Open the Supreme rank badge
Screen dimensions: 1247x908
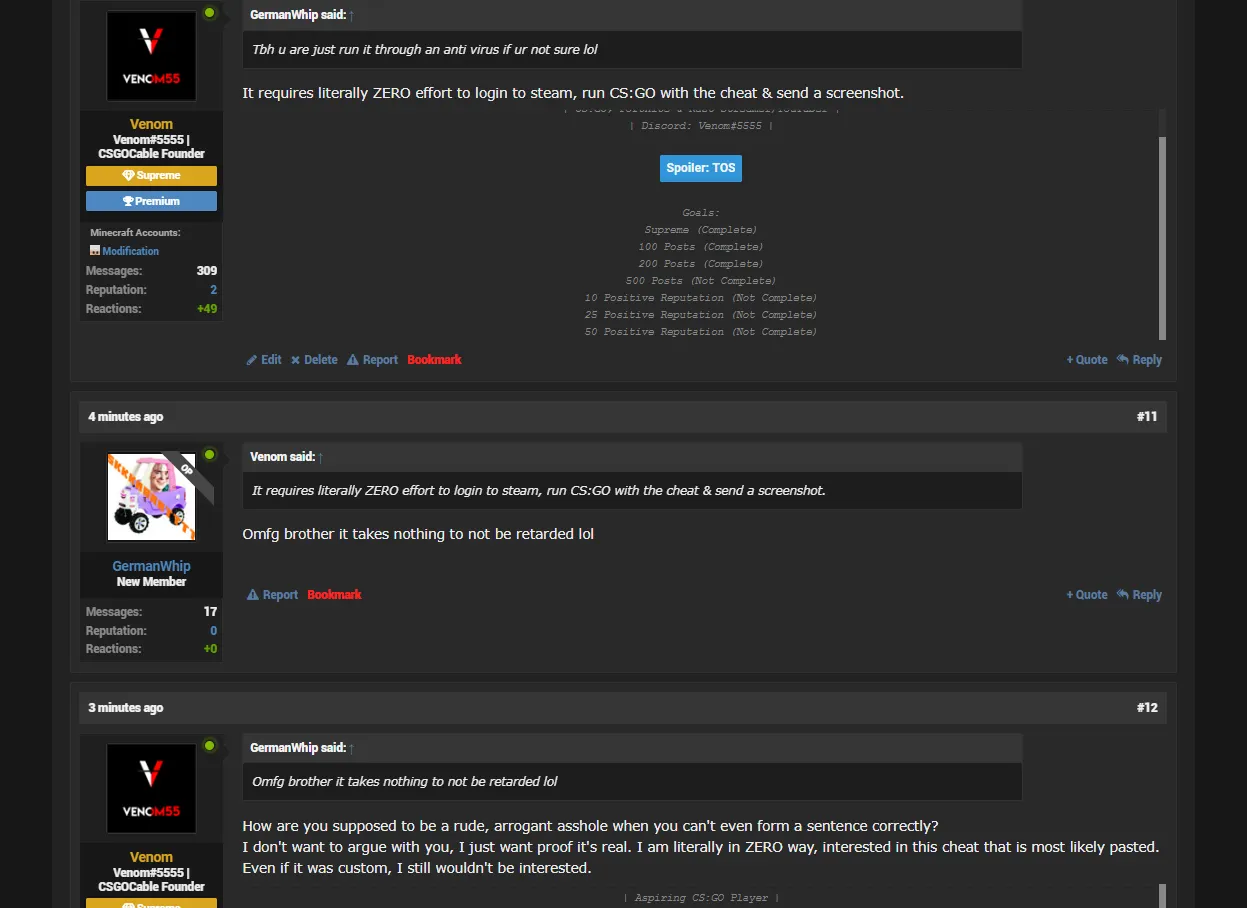(151, 176)
